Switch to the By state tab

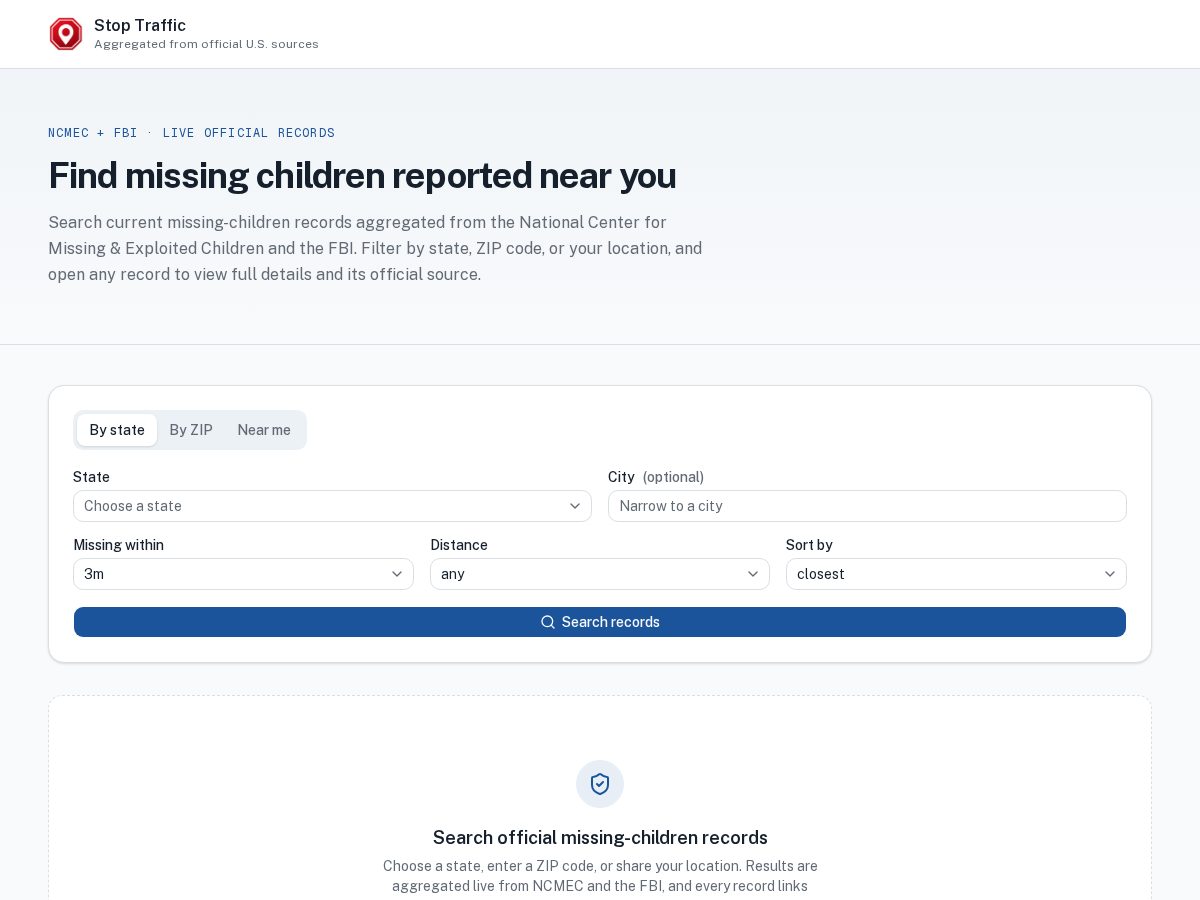click(x=117, y=430)
